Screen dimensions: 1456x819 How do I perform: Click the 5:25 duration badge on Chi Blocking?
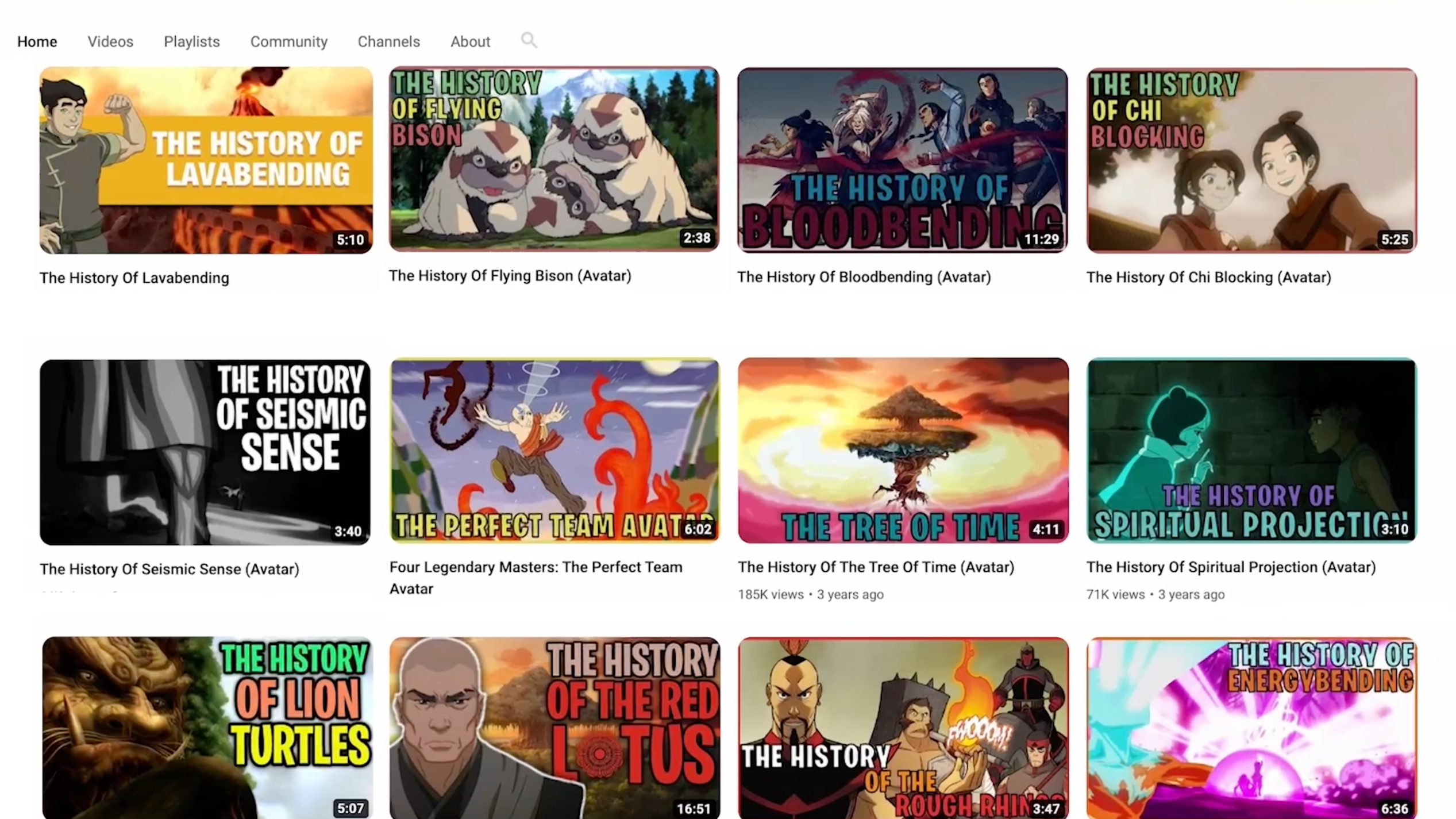coord(1395,239)
